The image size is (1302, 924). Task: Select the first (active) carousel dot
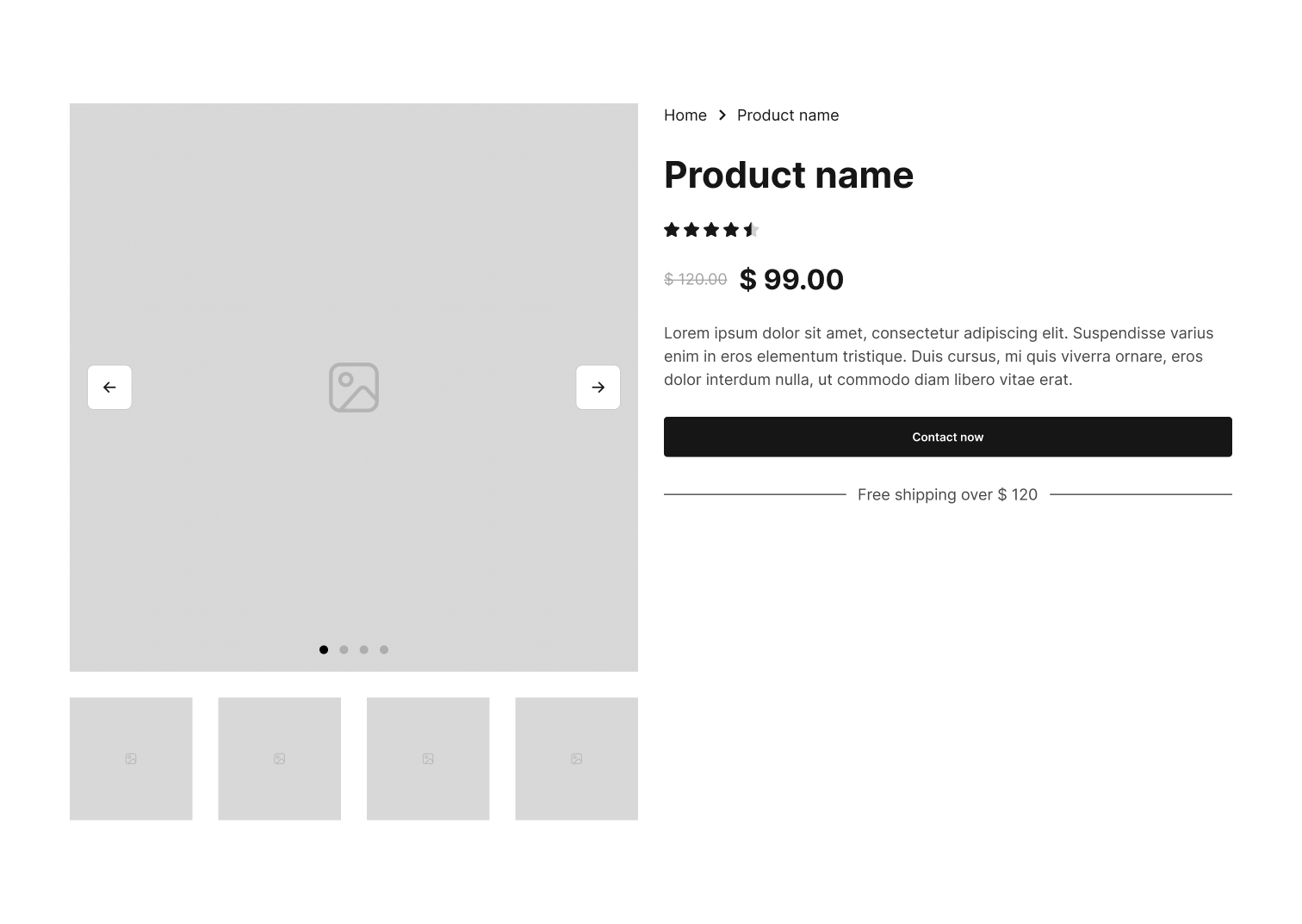324,650
